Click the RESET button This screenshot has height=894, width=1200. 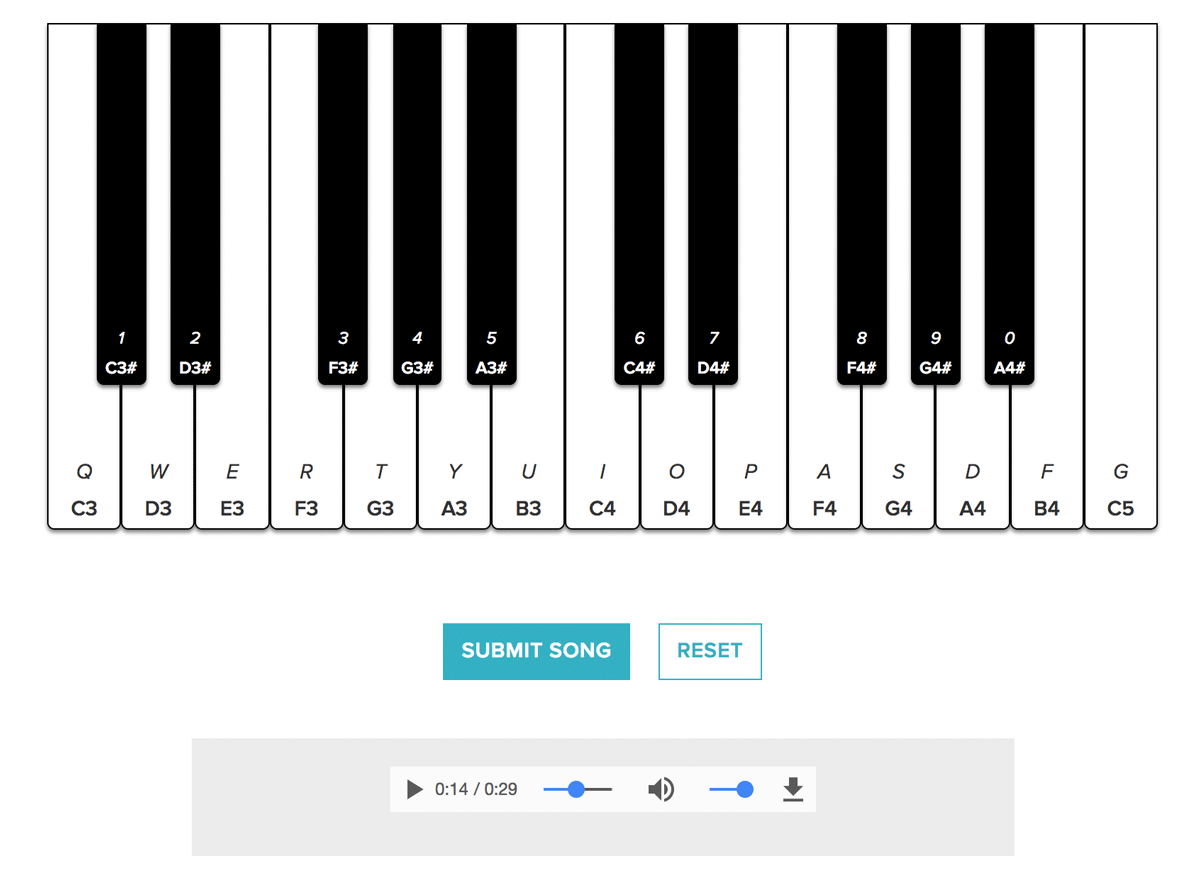click(709, 651)
